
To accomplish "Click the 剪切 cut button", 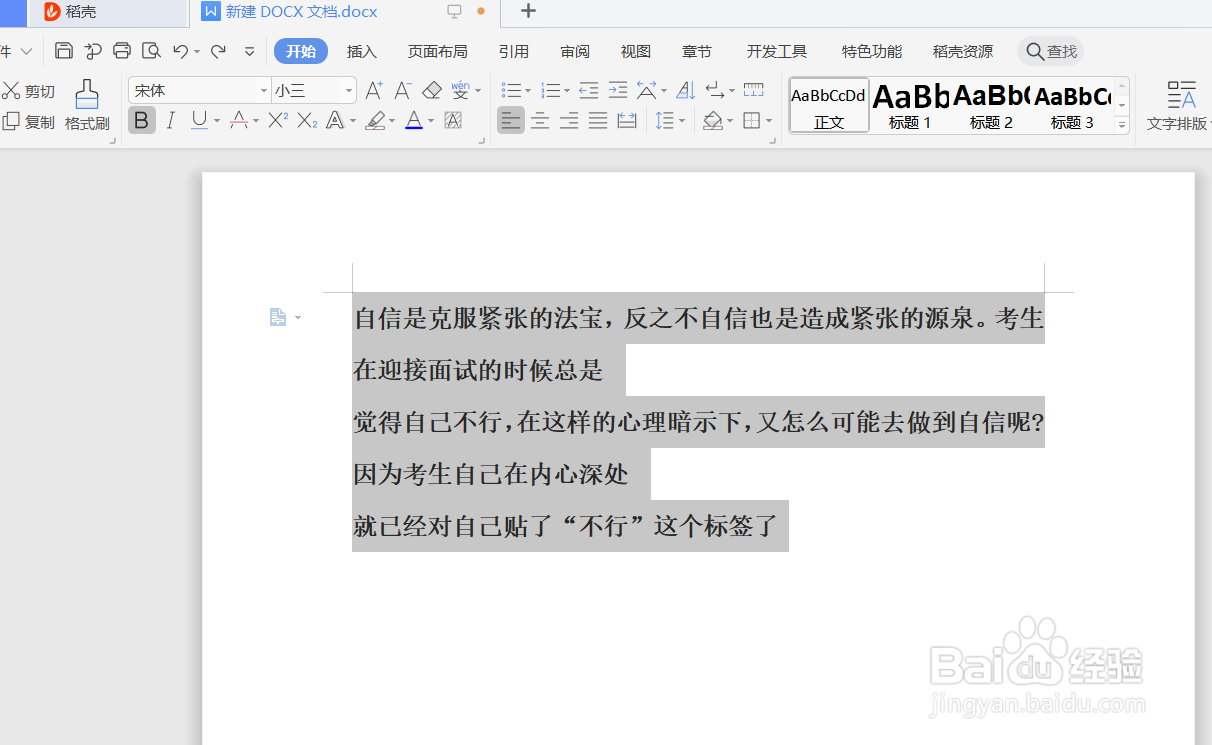I will [29, 89].
